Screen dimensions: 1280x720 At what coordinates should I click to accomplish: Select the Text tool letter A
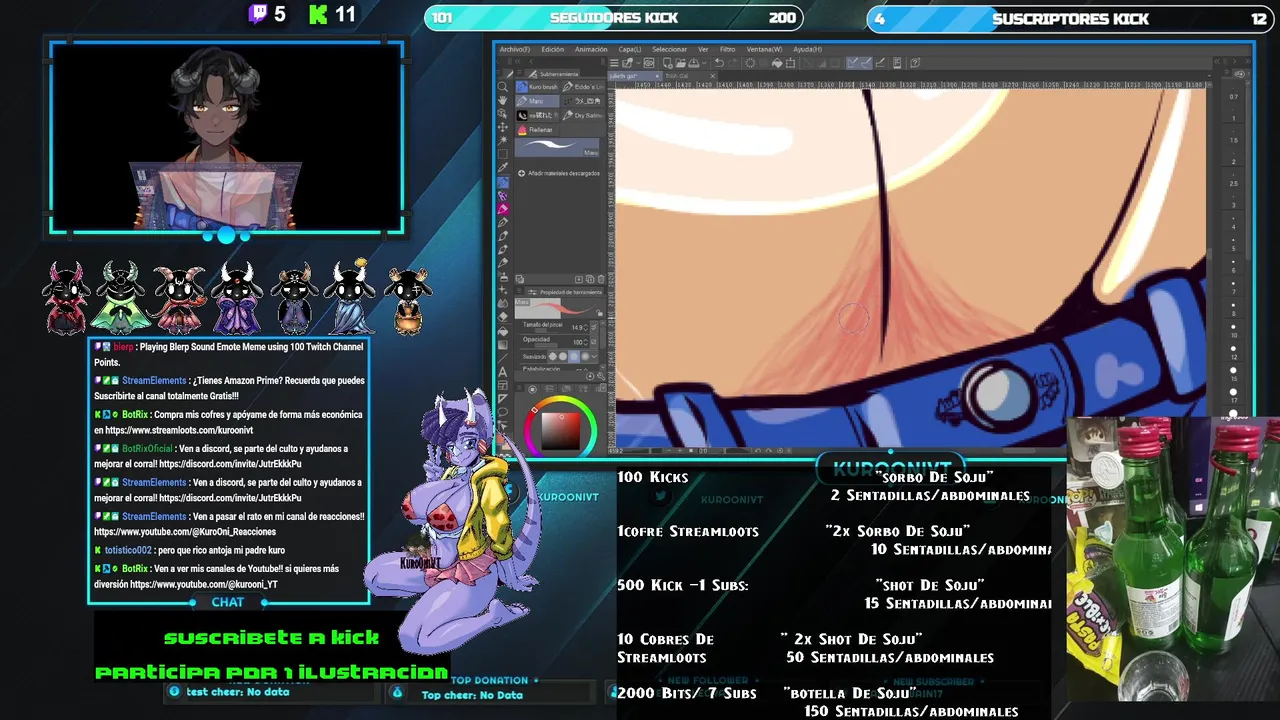coord(502,372)
